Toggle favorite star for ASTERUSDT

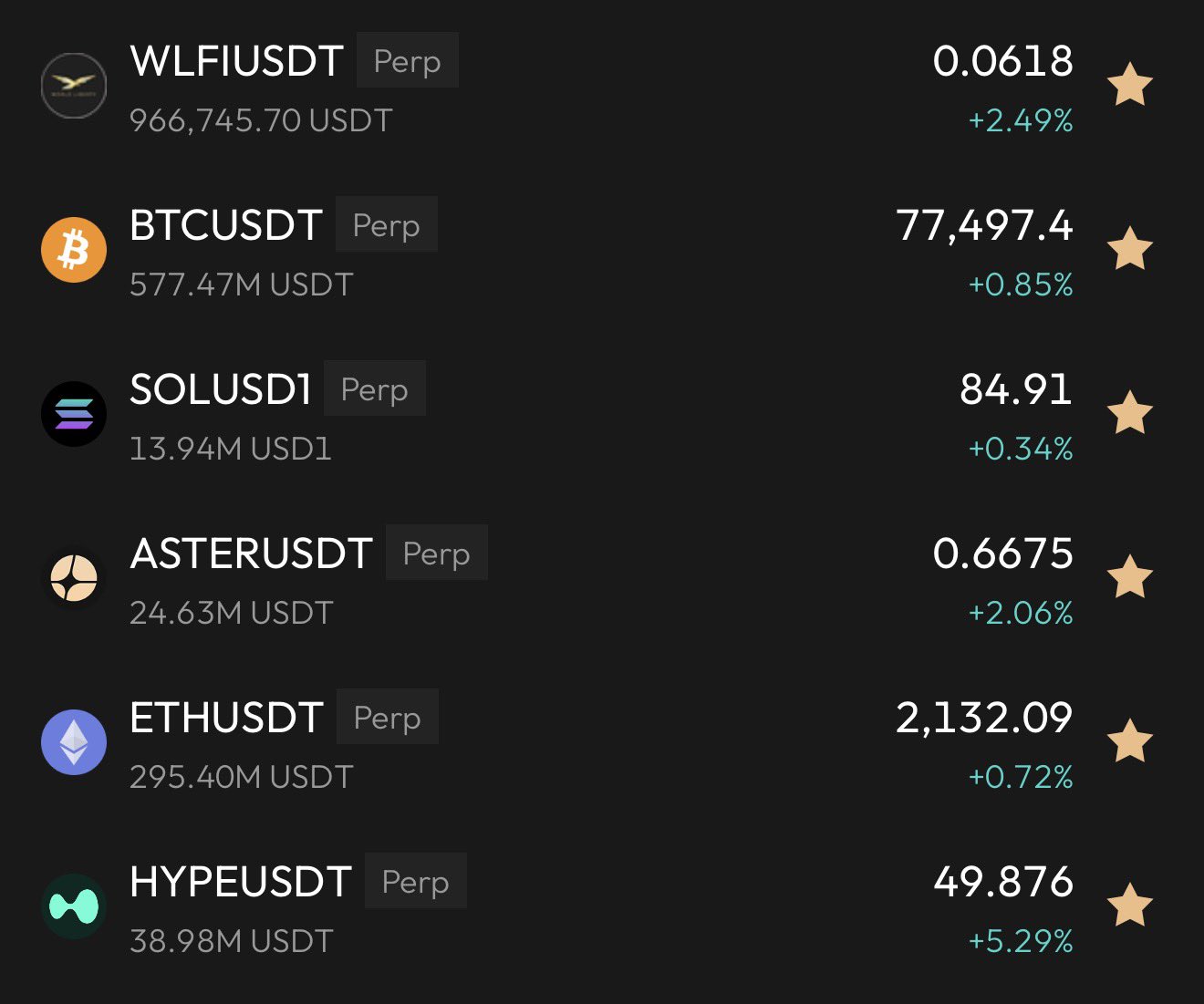[1130, 577]
